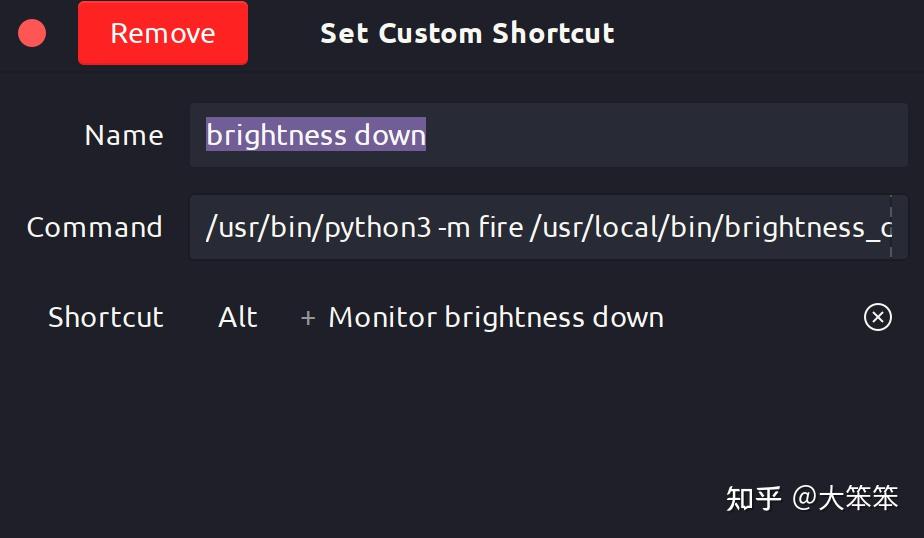Focus the Command input field
924x538 pixels.
click(548, 228)
